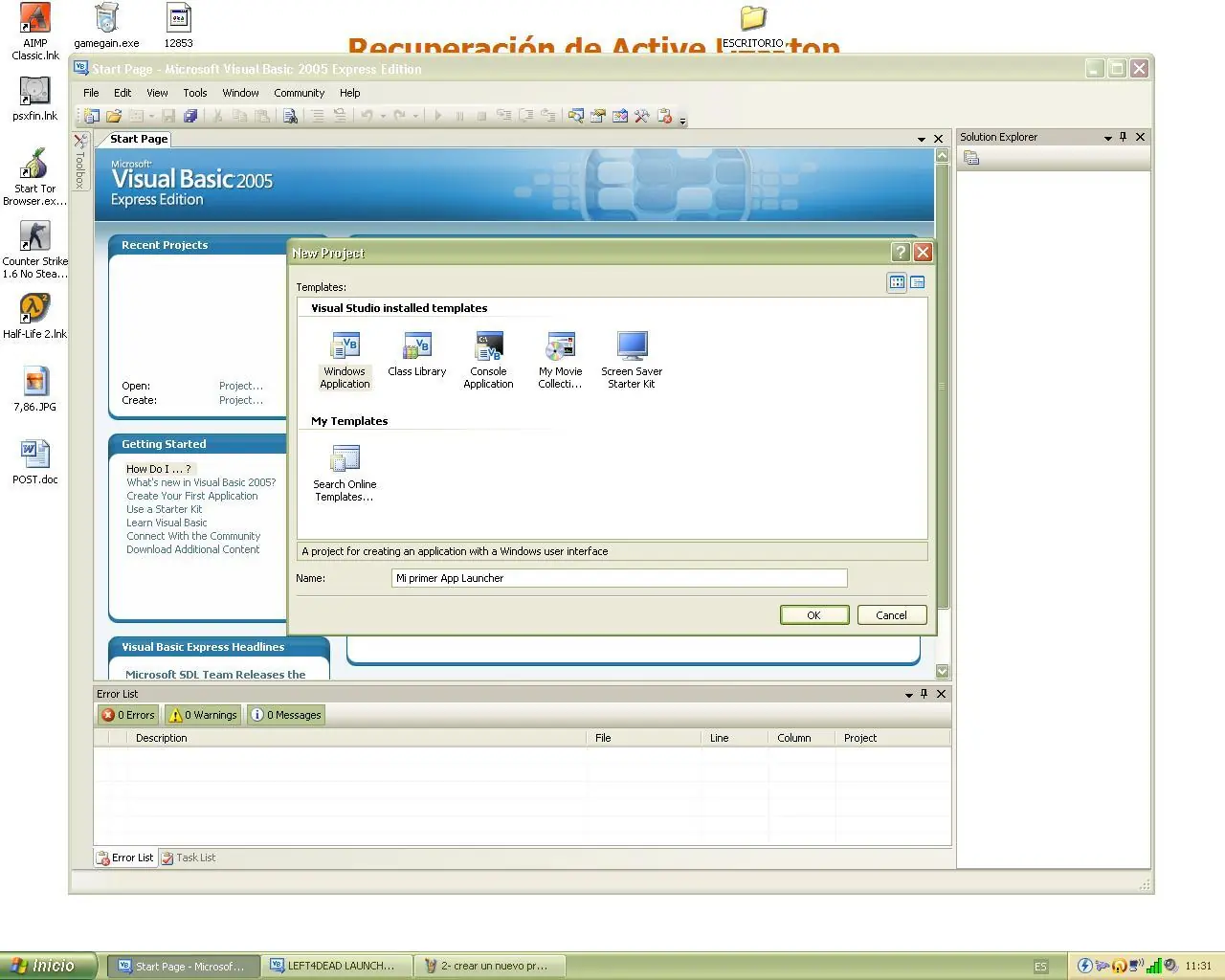Expand the Redo history dropdown arrow

click(x=415, y=117)
